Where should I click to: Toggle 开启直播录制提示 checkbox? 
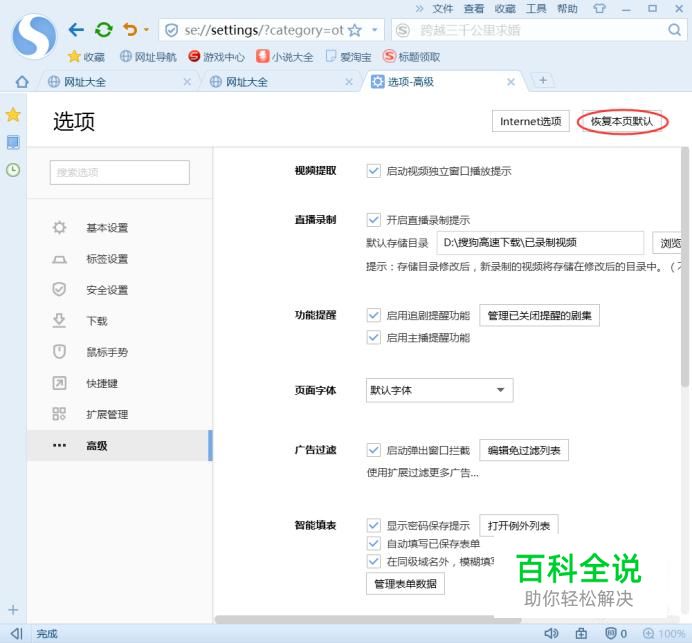tap(374, 220)
